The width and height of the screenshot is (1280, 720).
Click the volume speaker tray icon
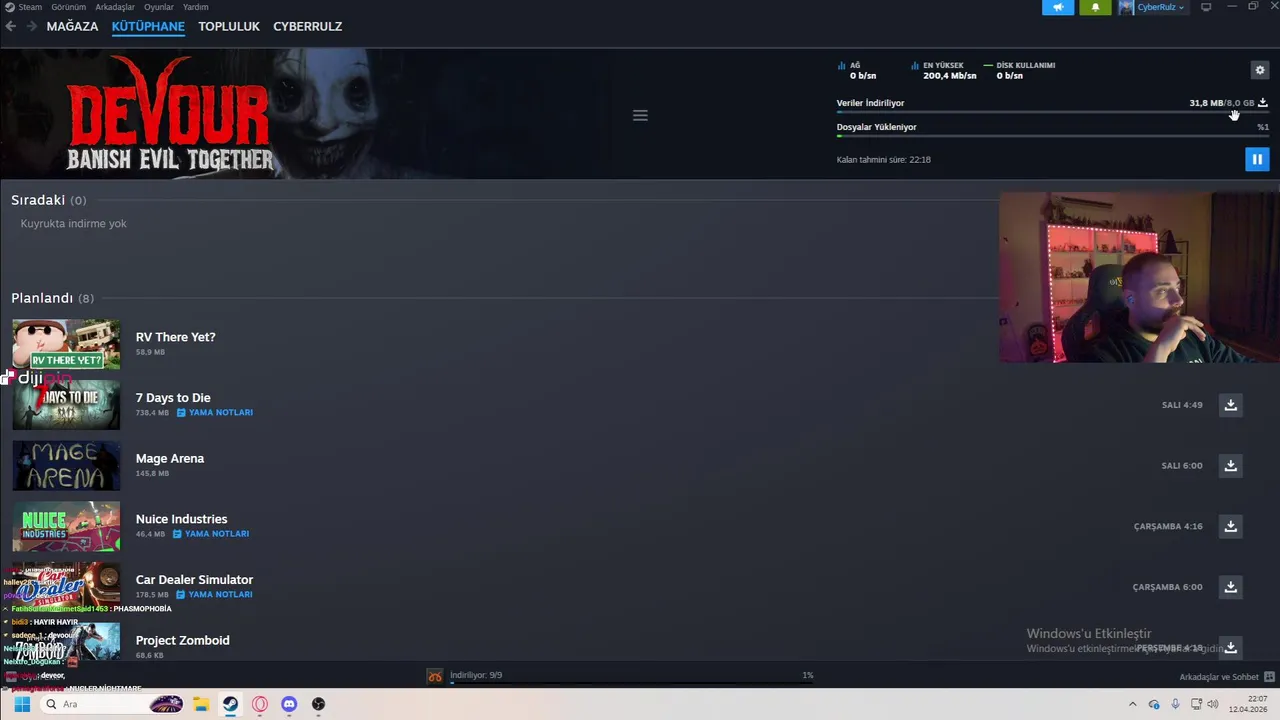click(x=1213, y=704)
